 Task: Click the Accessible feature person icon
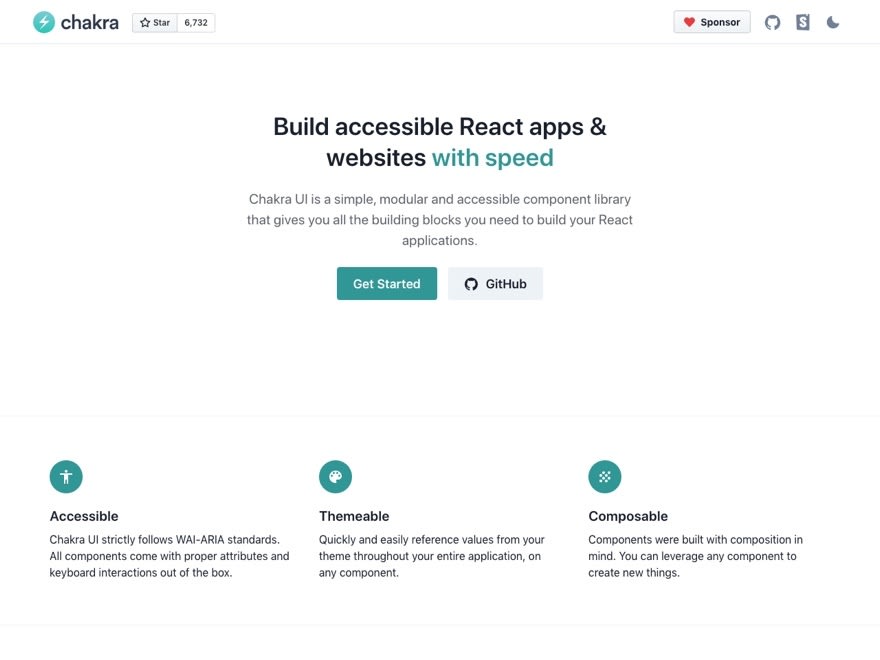(x=66, y=477)
